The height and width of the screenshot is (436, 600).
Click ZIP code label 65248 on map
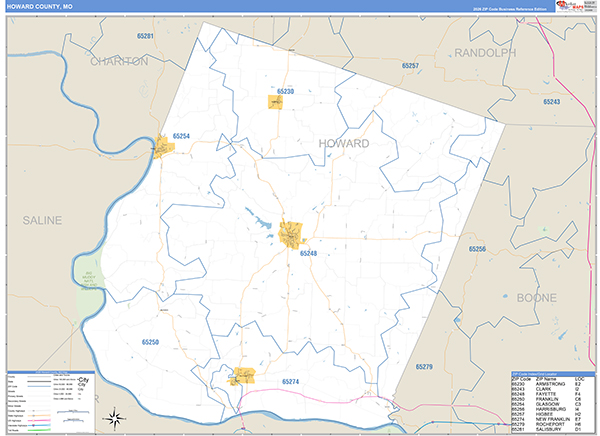point(308,253)
